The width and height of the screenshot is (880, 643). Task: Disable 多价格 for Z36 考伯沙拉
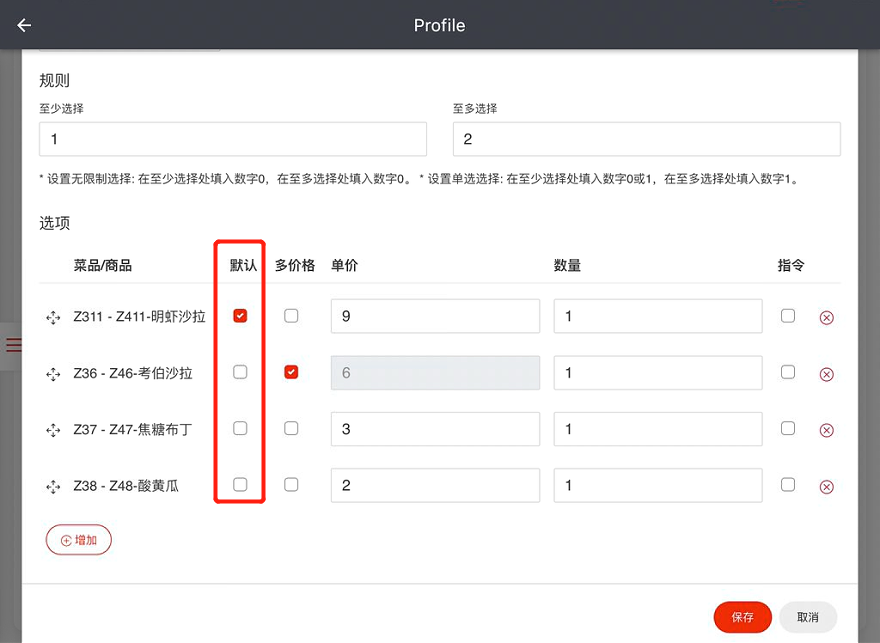[x=291, y=372]
